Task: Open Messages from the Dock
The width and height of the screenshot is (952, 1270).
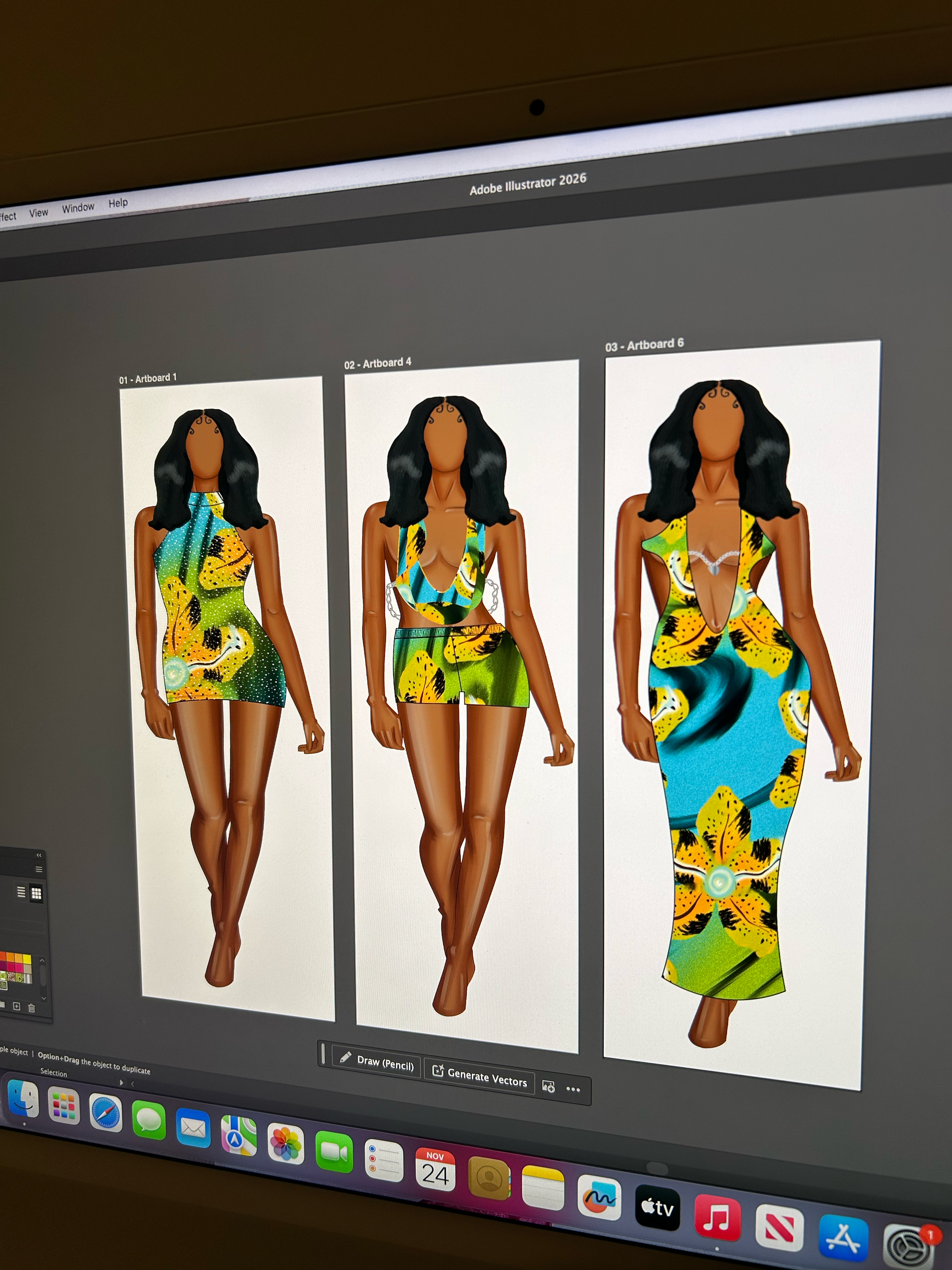Action: pos(149,1120)
